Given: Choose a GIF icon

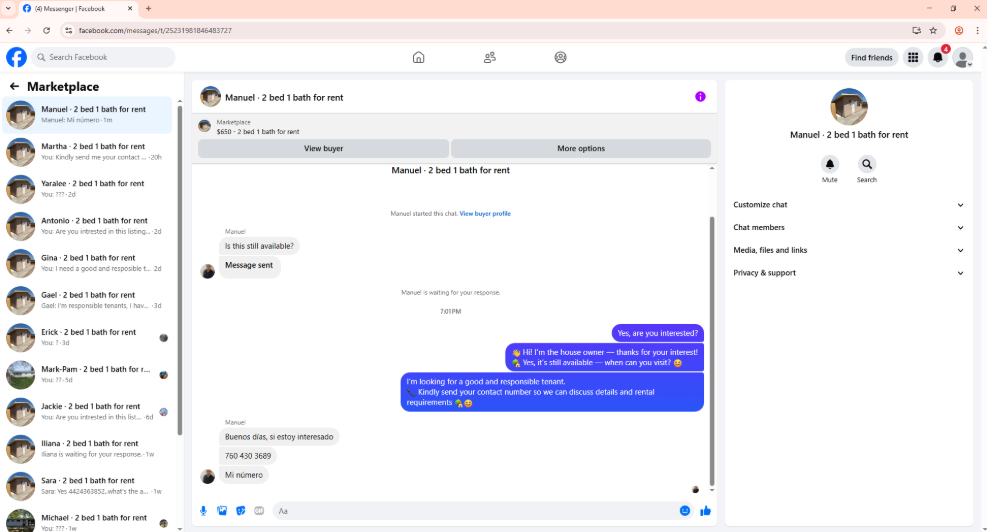Looking at the screenshot, I should click(259, 511).
